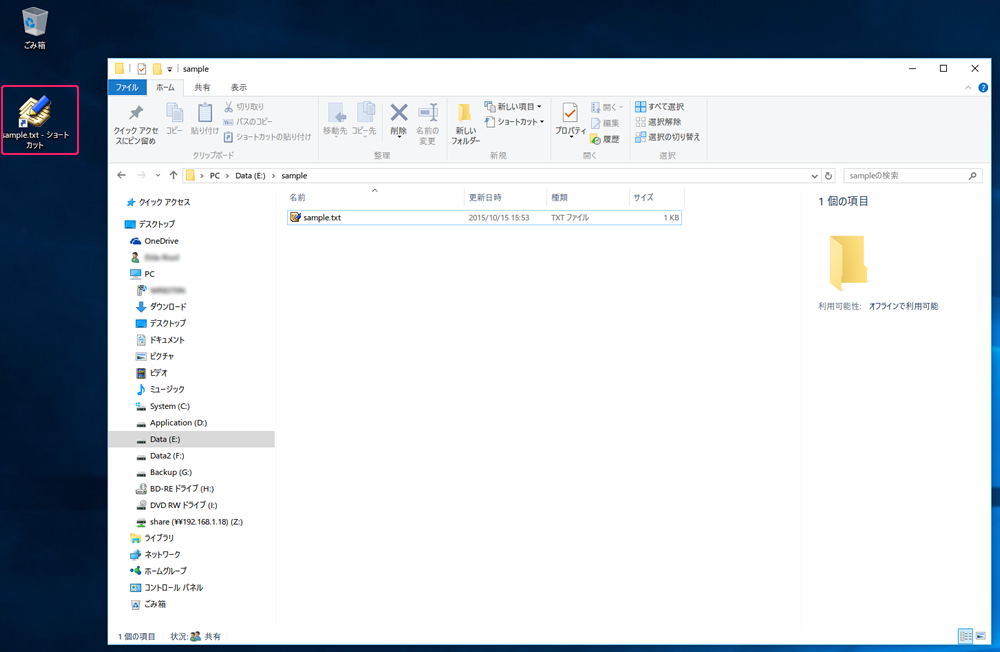
Task: Sort by Name (名前) column header
Action: [x=374, y=197]
